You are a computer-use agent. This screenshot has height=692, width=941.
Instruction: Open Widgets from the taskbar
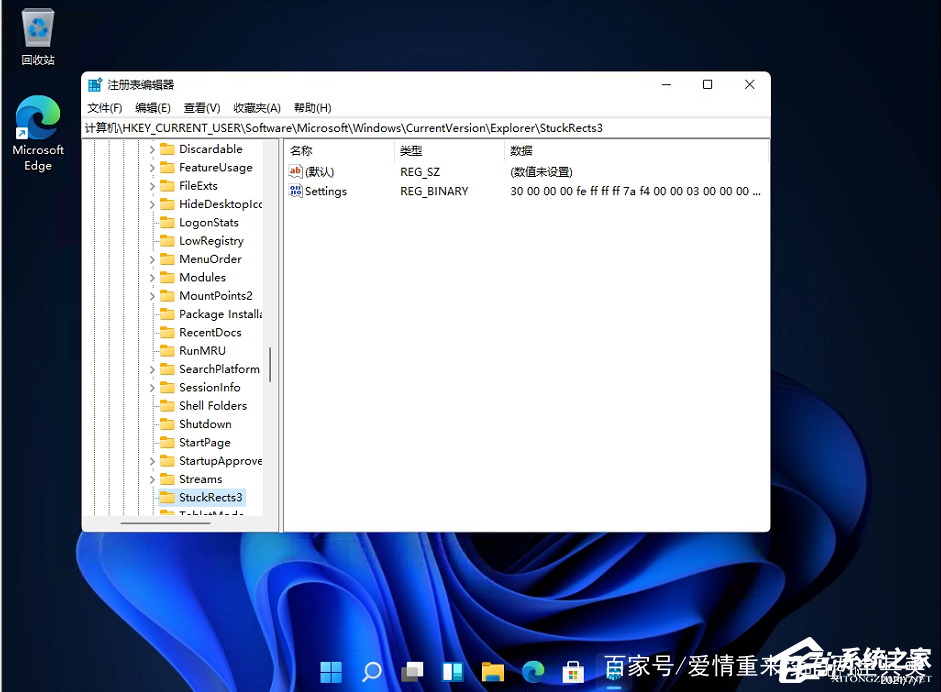coord(452,672)
